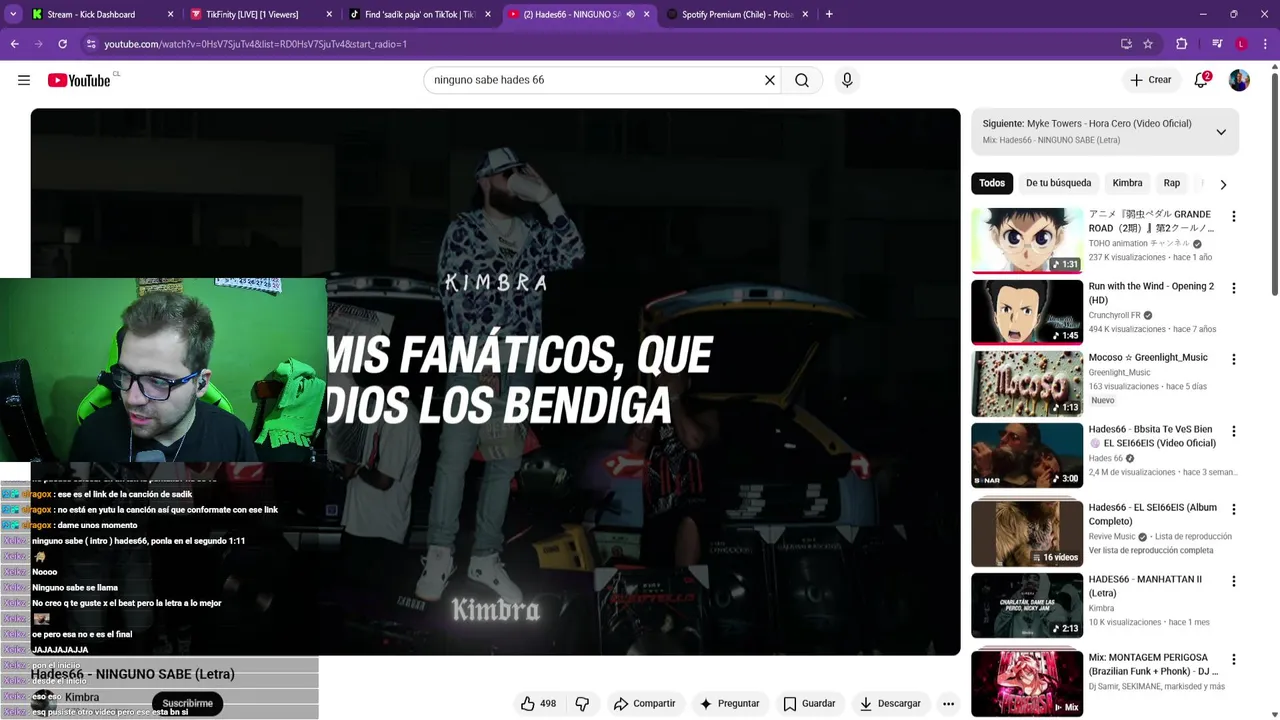The height and width of the screenshot is (720, 1280).
Task: Open the Chrome tab search dropdown
Action: [13, 14]
